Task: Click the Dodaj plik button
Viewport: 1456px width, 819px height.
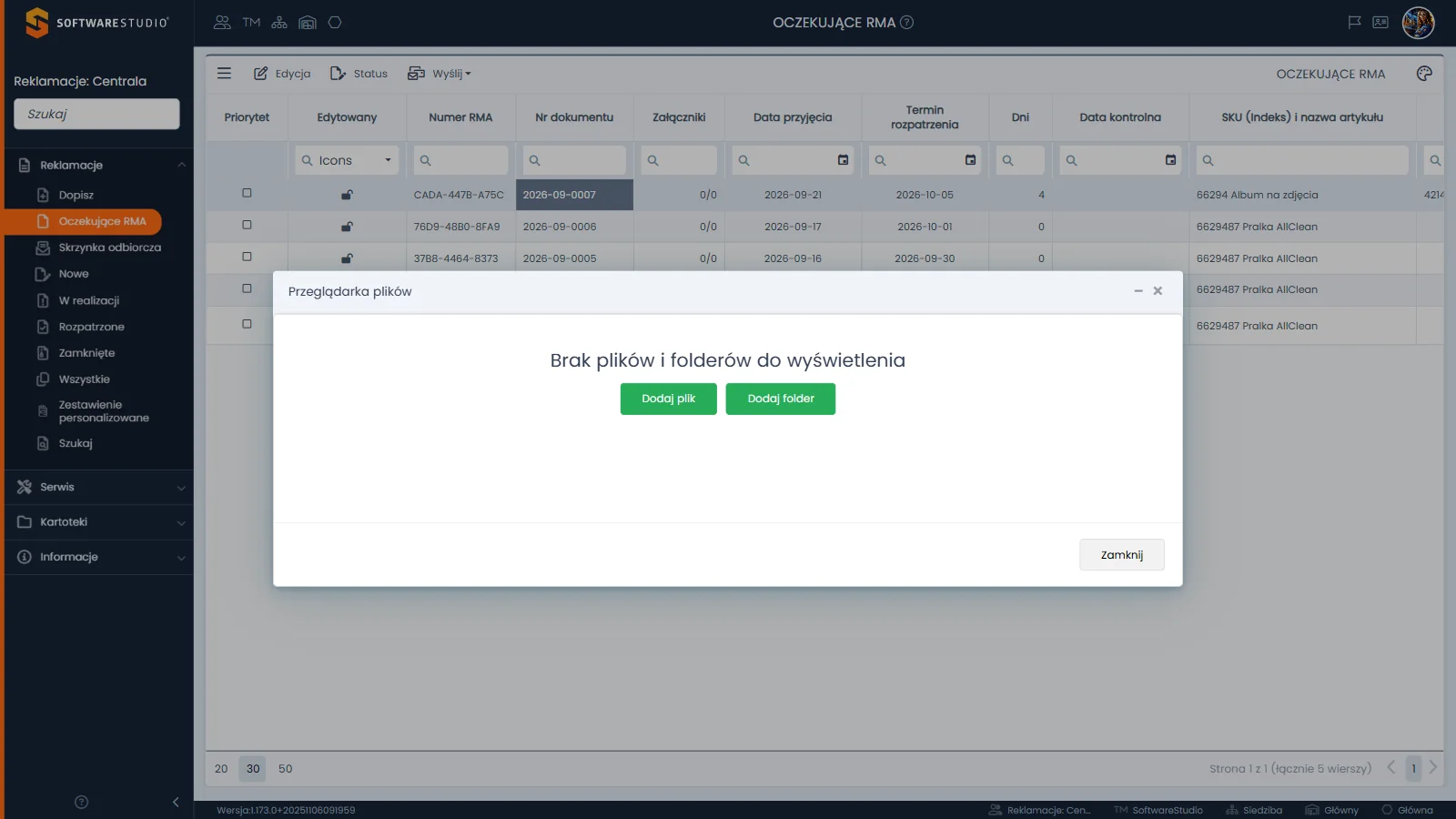Action: [668, 399]
